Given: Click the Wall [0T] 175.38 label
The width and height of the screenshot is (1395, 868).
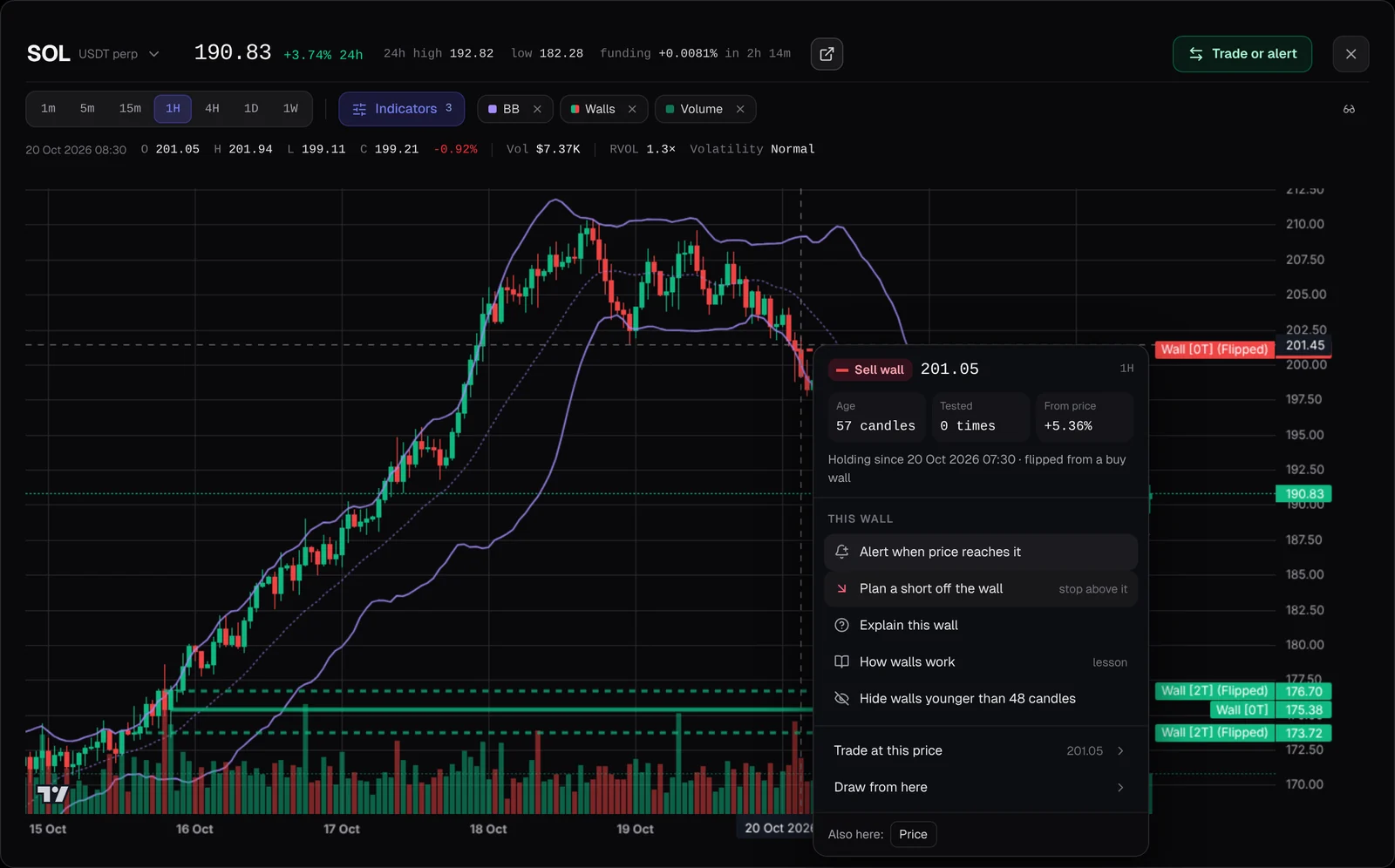Looking at the screenshot, I should pyautogui.click(x=1242, y=710).
